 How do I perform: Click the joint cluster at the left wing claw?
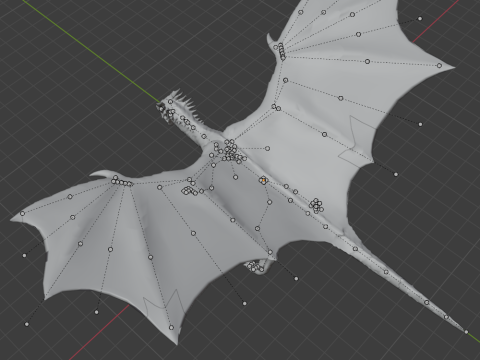(122, 182)
